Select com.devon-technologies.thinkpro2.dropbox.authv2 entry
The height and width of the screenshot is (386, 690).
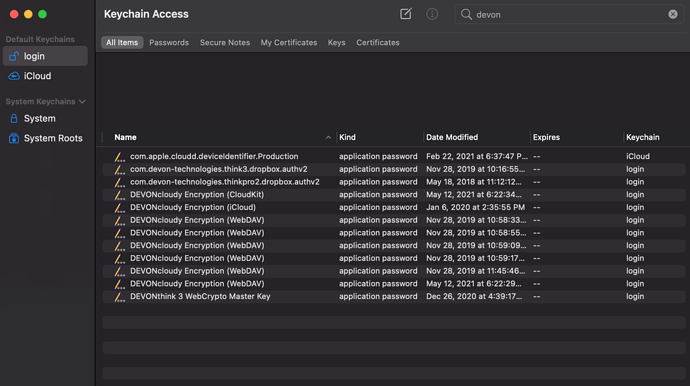coord(394,182)
